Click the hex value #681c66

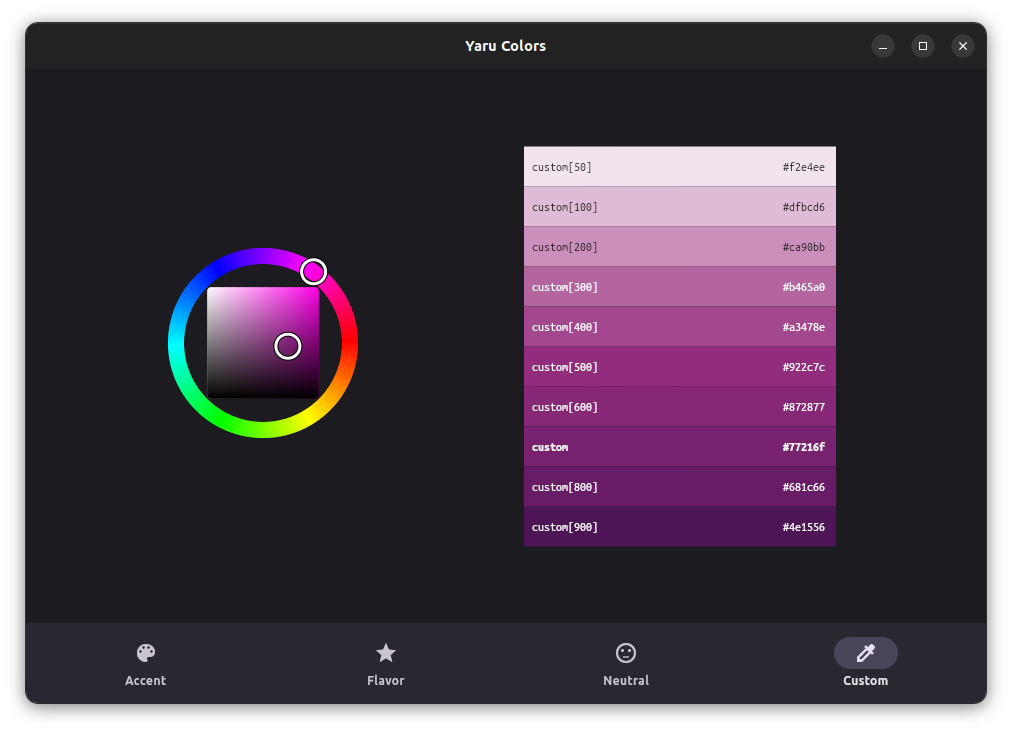coord(804,487)
